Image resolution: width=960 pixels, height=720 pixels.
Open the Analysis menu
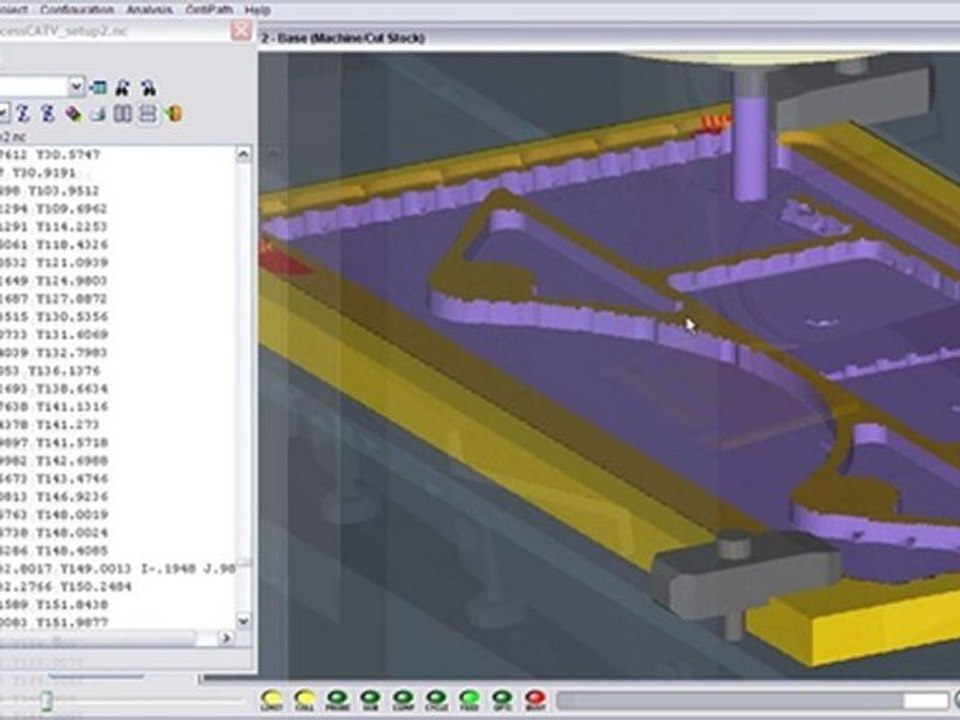149,10
